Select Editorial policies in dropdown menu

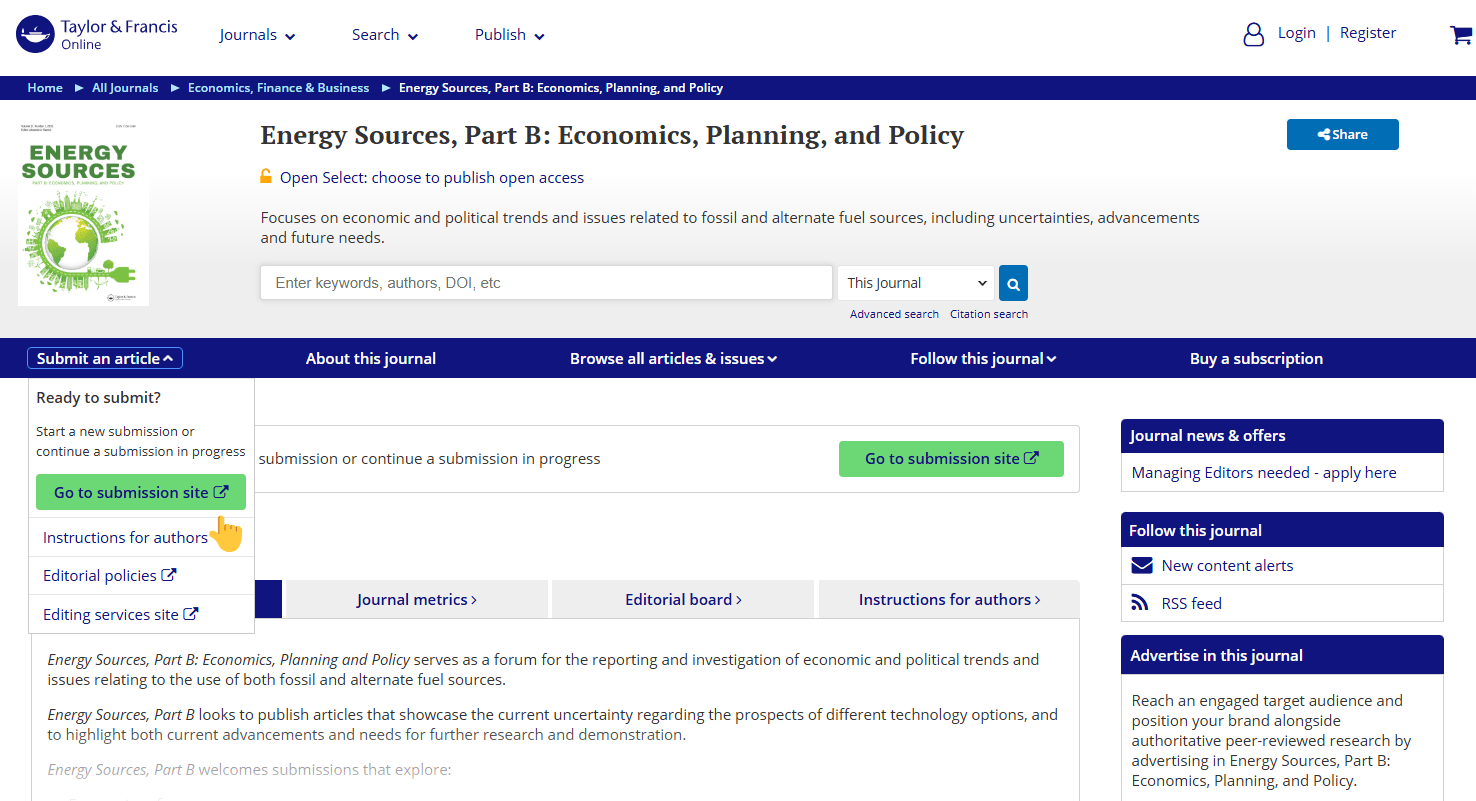110,576
